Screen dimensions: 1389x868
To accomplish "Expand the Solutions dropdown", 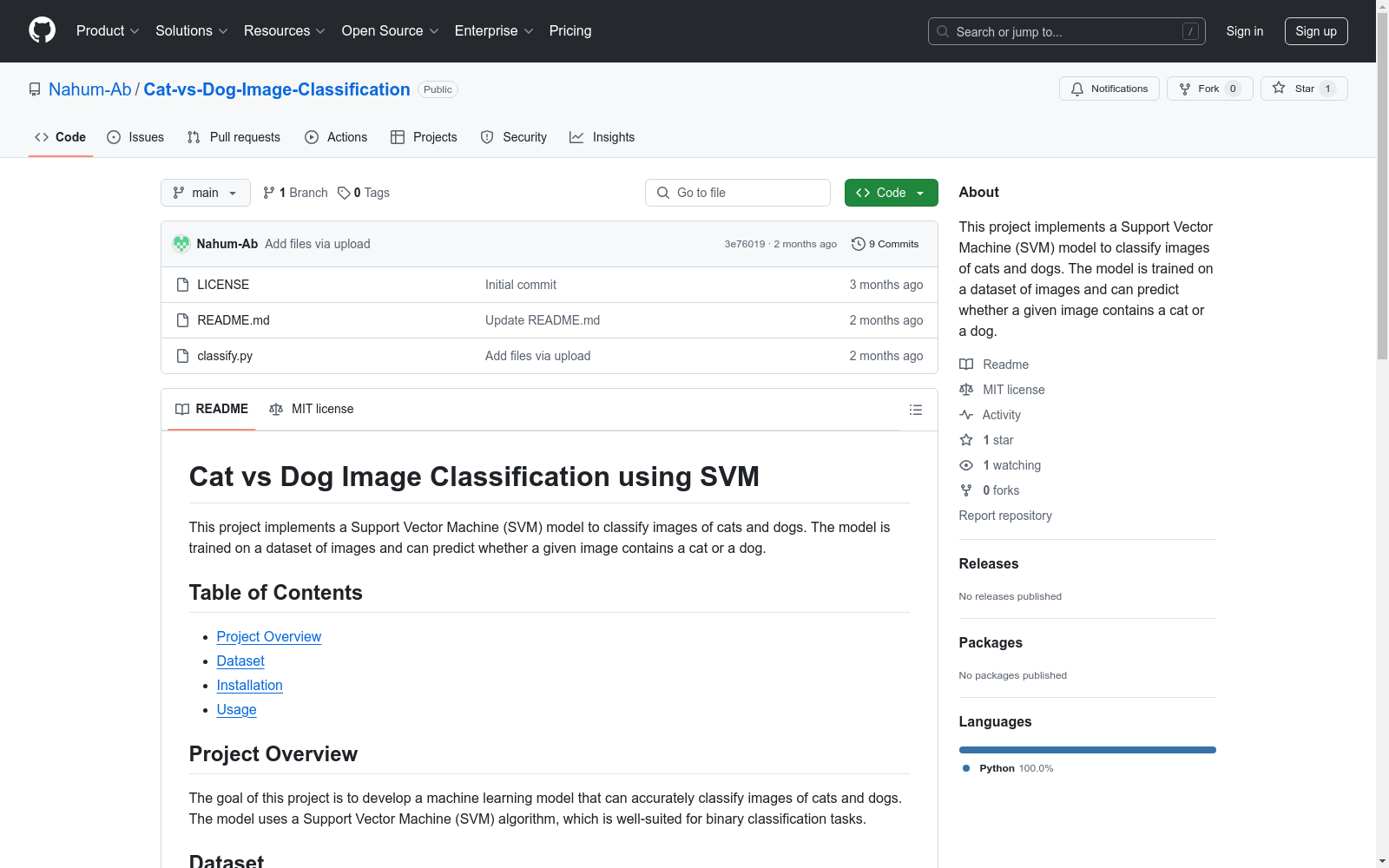I will (x=191, y=31).
